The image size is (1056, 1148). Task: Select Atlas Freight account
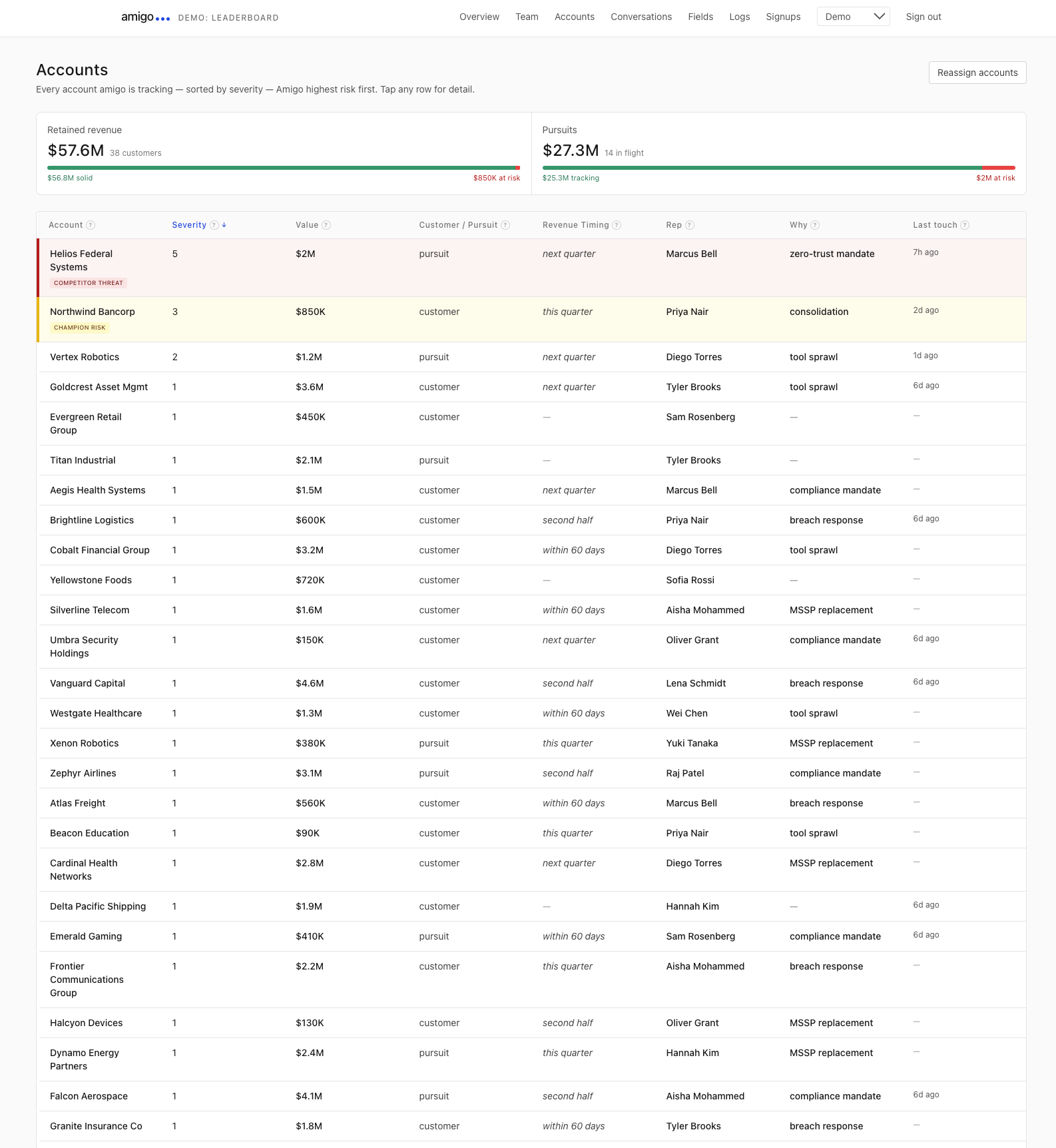tap(531, 803)
